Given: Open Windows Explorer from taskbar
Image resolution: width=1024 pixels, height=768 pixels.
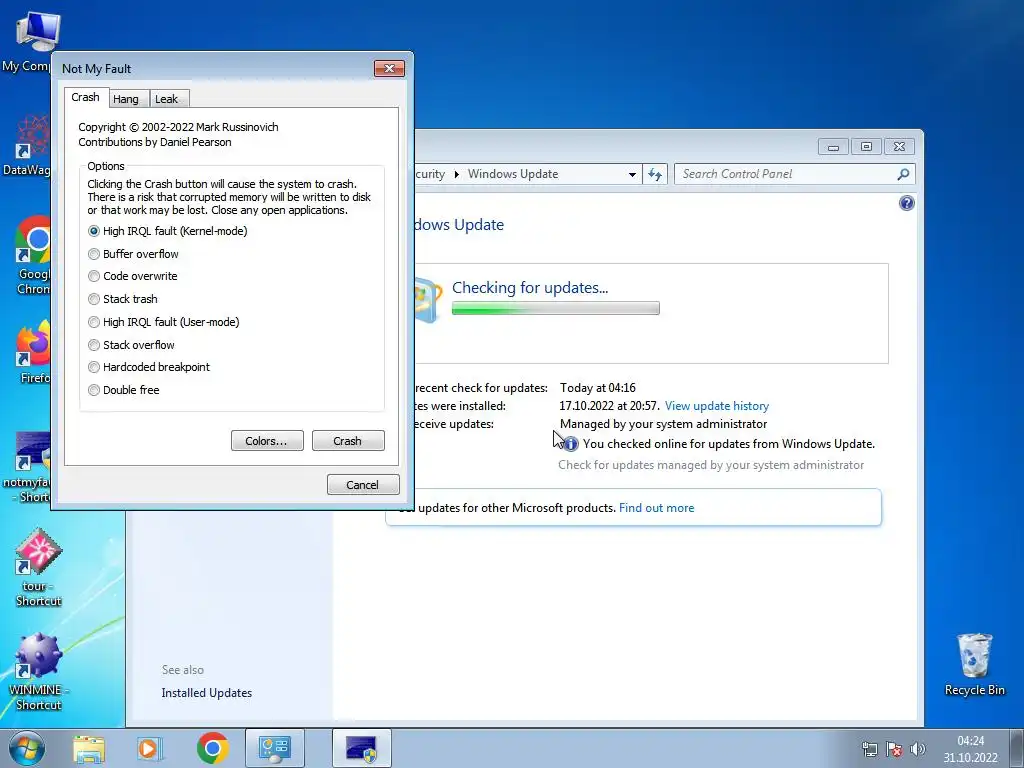Looking at the screenshot, I should [x=89, y=748].
